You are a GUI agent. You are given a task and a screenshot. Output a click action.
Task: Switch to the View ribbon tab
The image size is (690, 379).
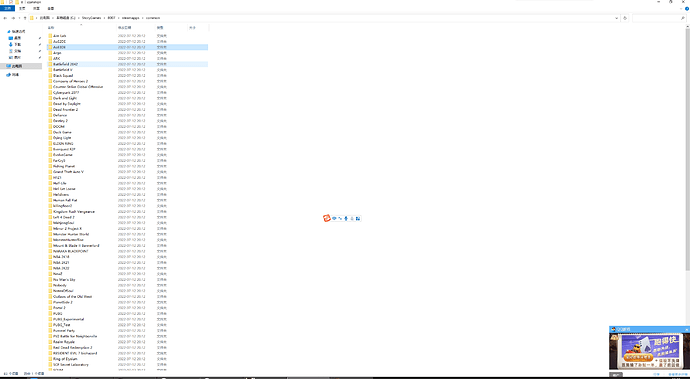(x=51, y=8)
